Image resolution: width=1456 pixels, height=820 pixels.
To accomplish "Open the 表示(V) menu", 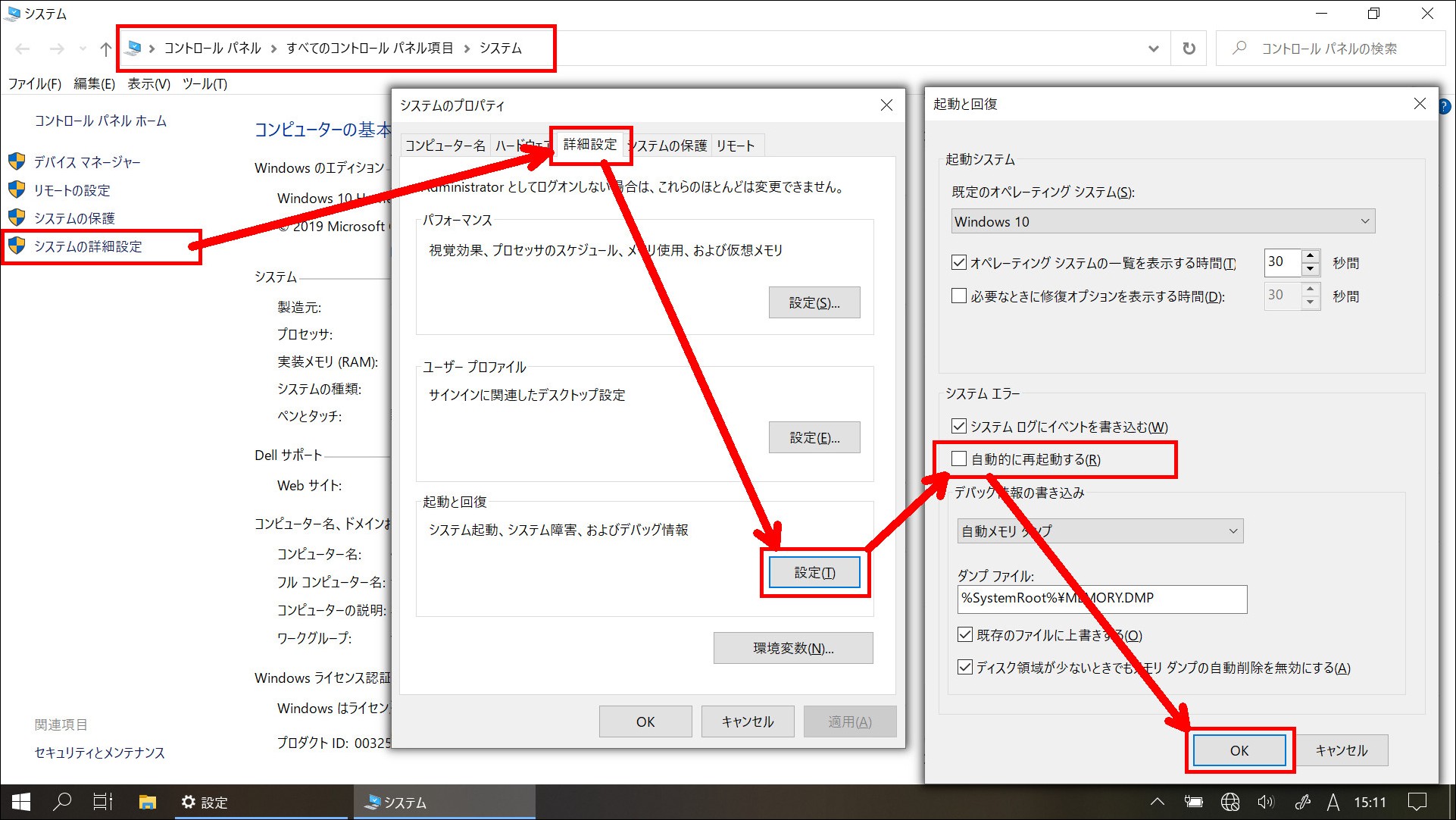I will [148, 84].
